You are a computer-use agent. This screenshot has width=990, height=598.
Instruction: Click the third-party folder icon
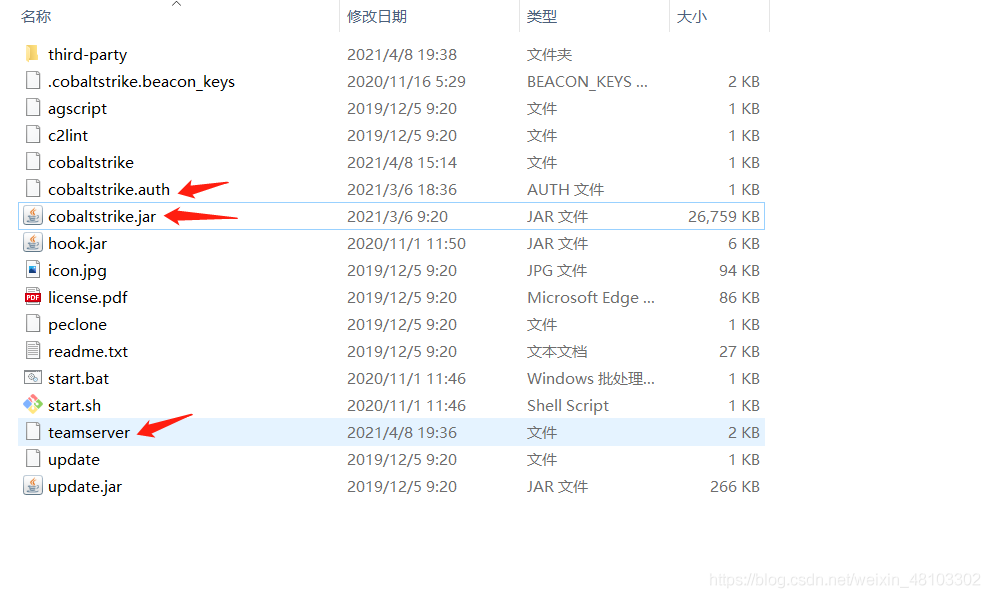click(x=32, y=54)
